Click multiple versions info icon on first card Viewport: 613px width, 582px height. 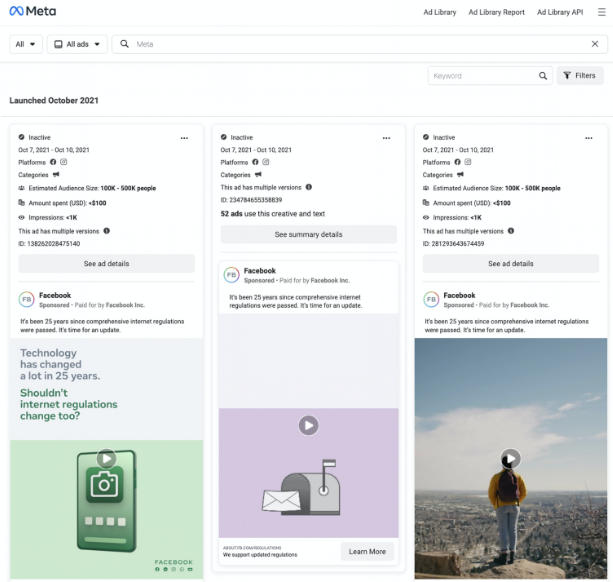pyautogui.click(x=106, y=231)
